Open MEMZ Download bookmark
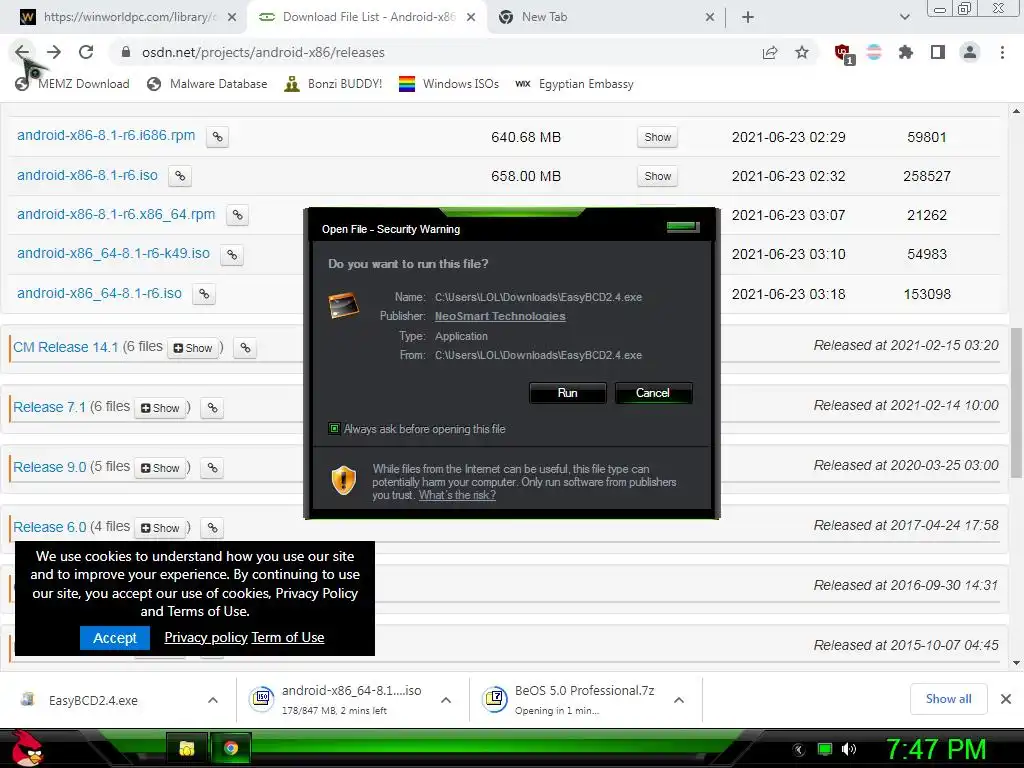 [72, 84]
